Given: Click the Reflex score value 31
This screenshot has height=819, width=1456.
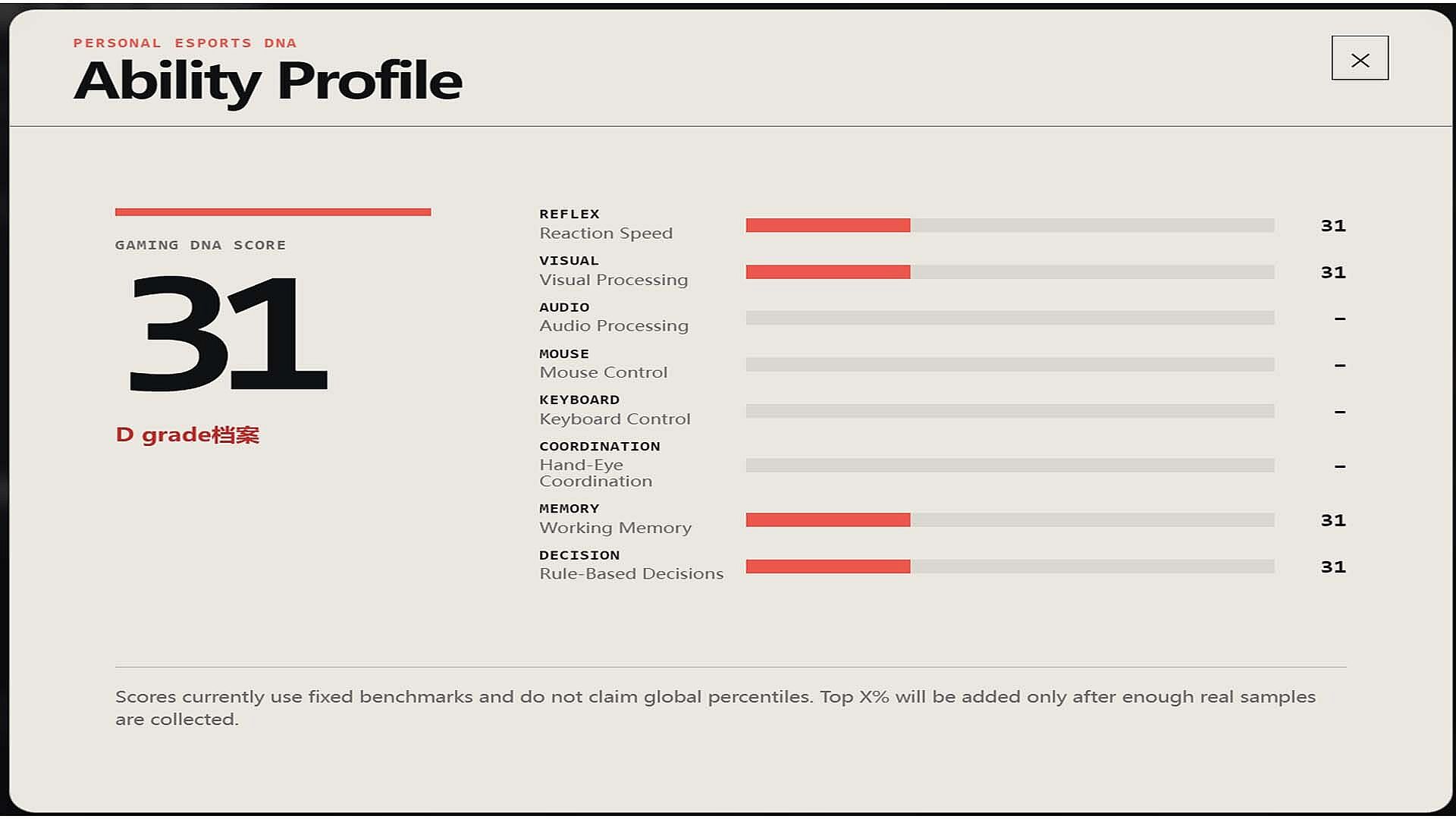Looking at the screenshot, I should 1333,226.
